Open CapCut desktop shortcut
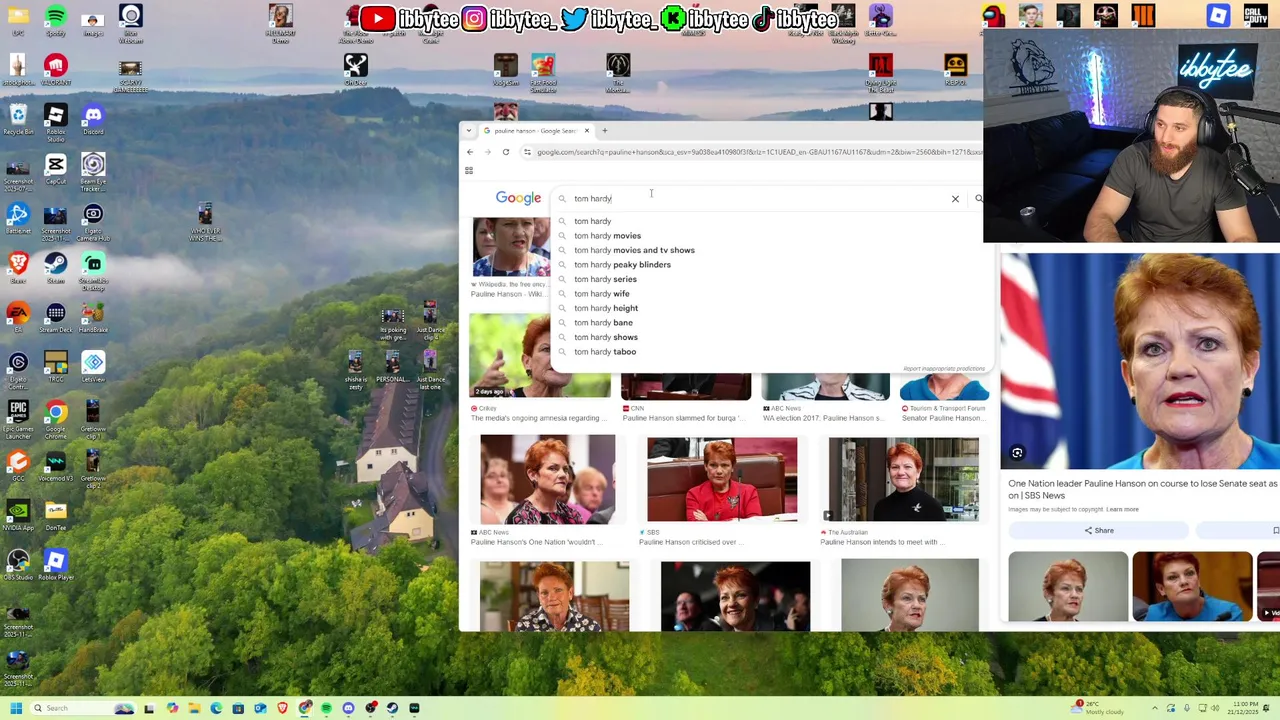1280x720 pixels. (x=55, y=168)
